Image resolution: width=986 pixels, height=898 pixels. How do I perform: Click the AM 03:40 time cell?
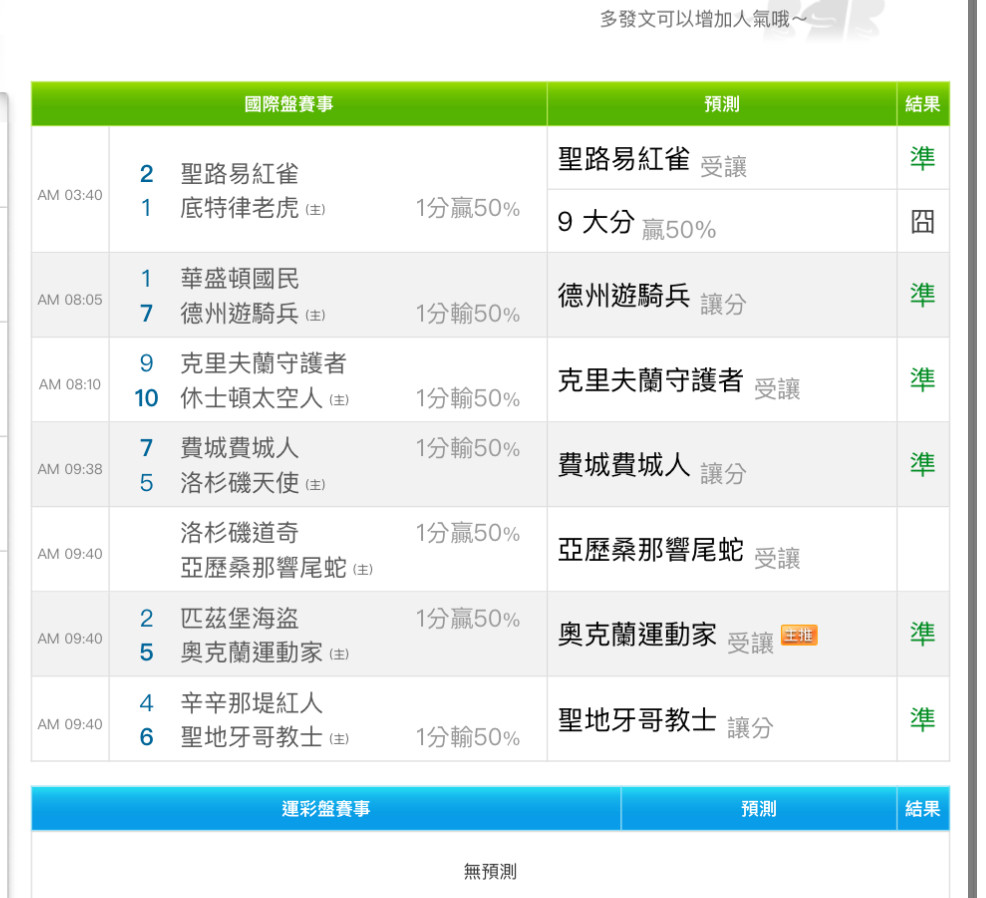70,195
